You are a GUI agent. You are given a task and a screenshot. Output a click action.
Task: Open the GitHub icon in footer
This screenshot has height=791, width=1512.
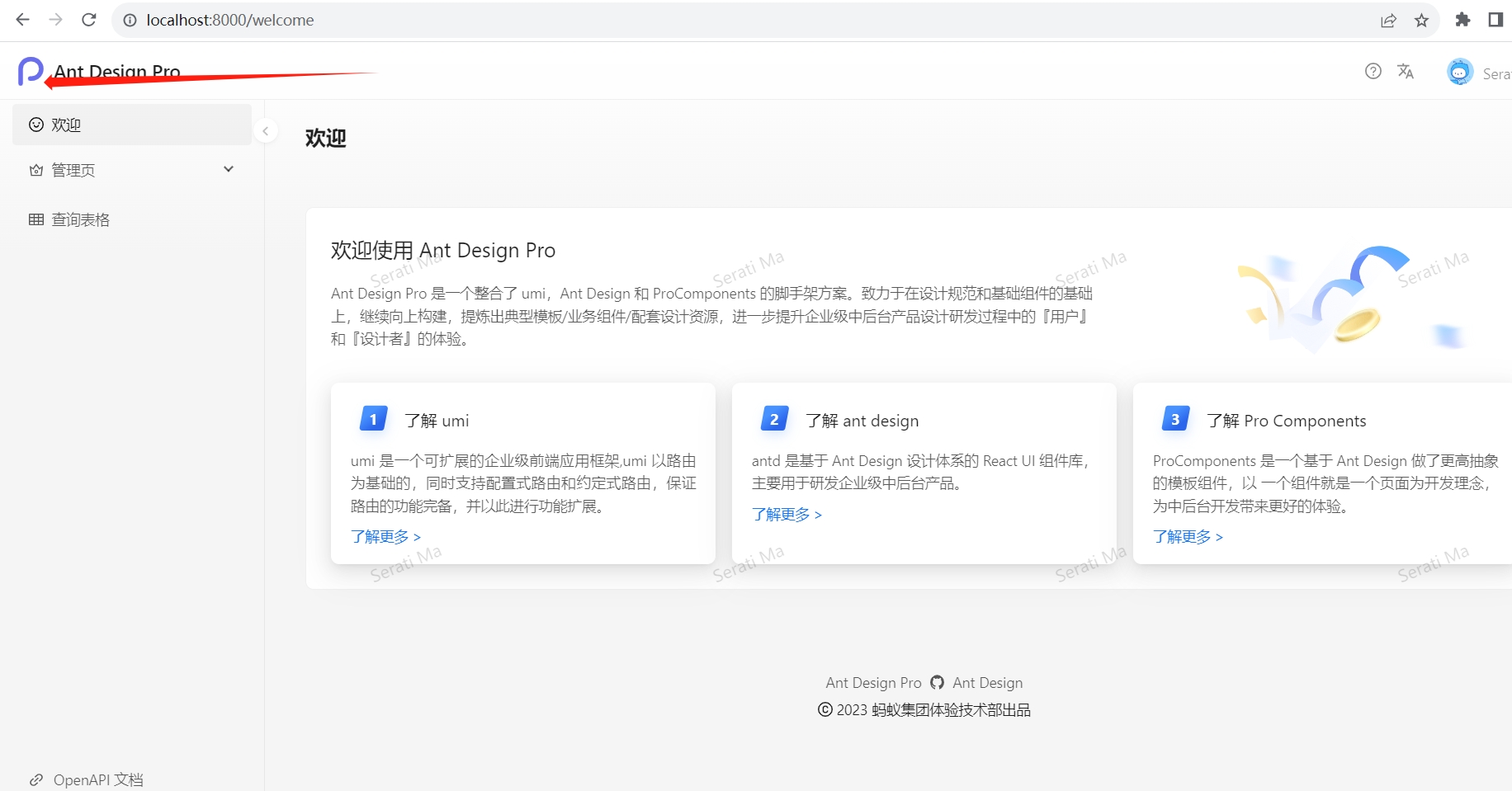point(937,682)
